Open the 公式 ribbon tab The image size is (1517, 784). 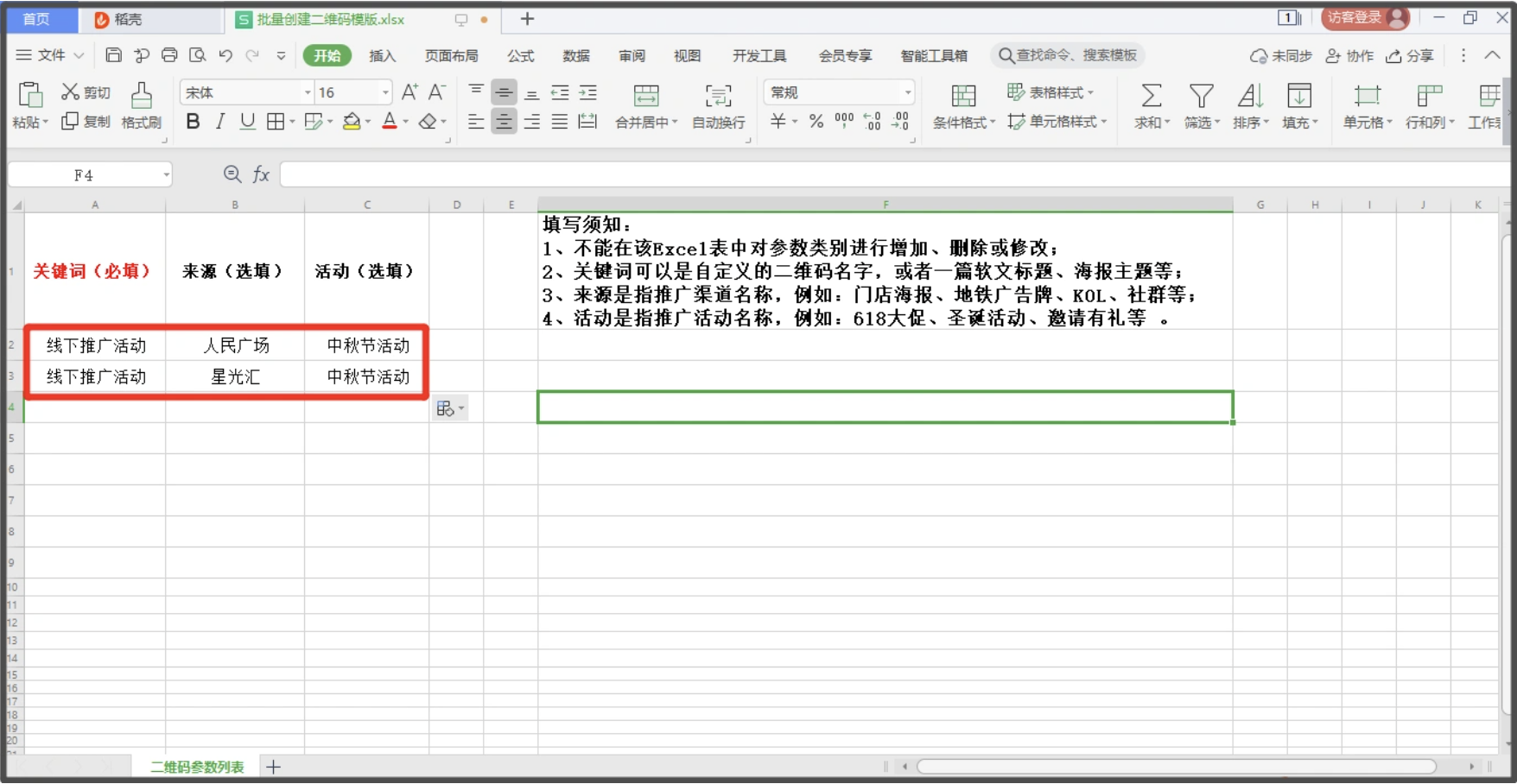click(520, 55)
